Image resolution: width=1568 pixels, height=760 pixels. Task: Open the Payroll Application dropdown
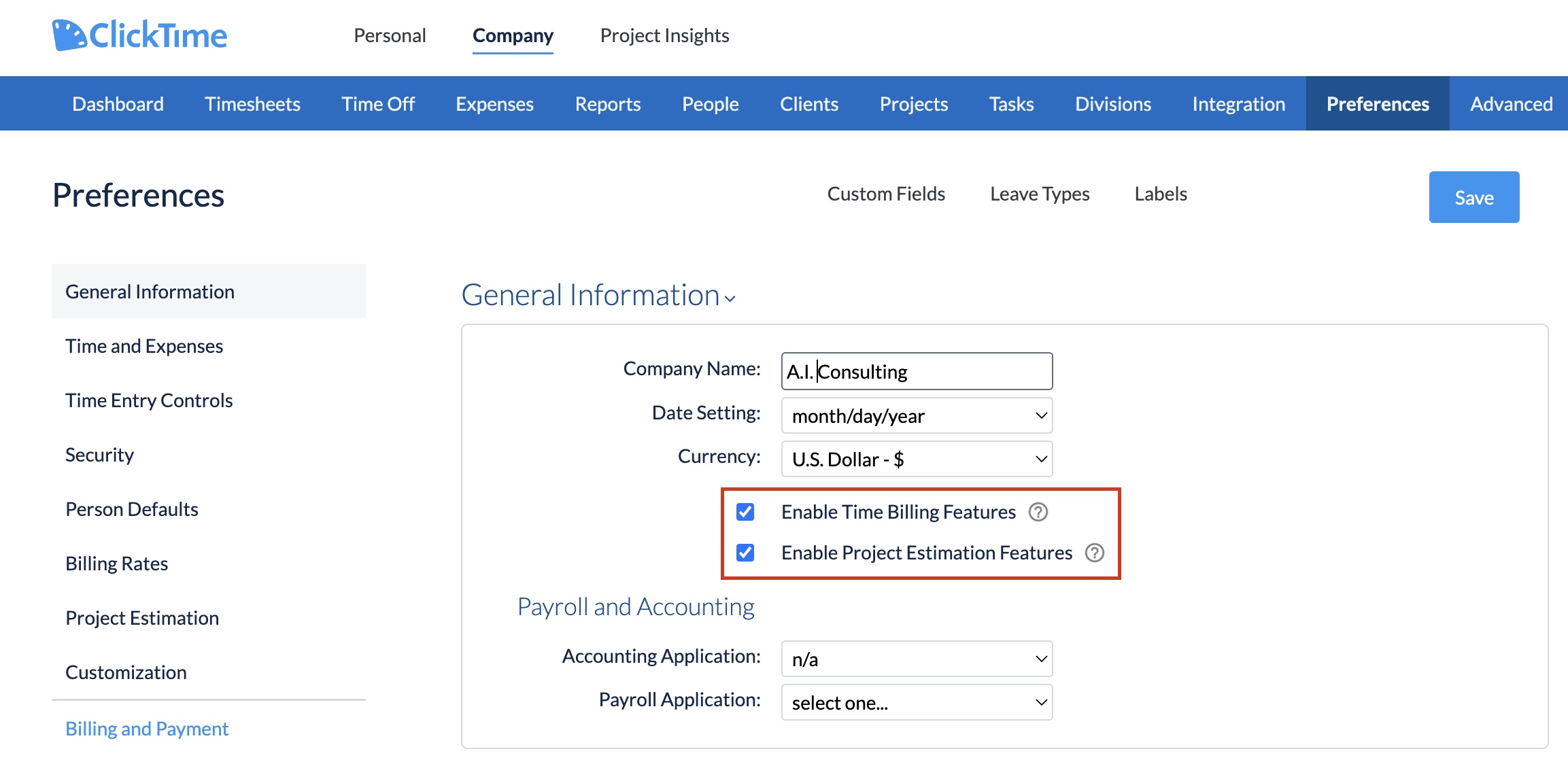[917, 702]
